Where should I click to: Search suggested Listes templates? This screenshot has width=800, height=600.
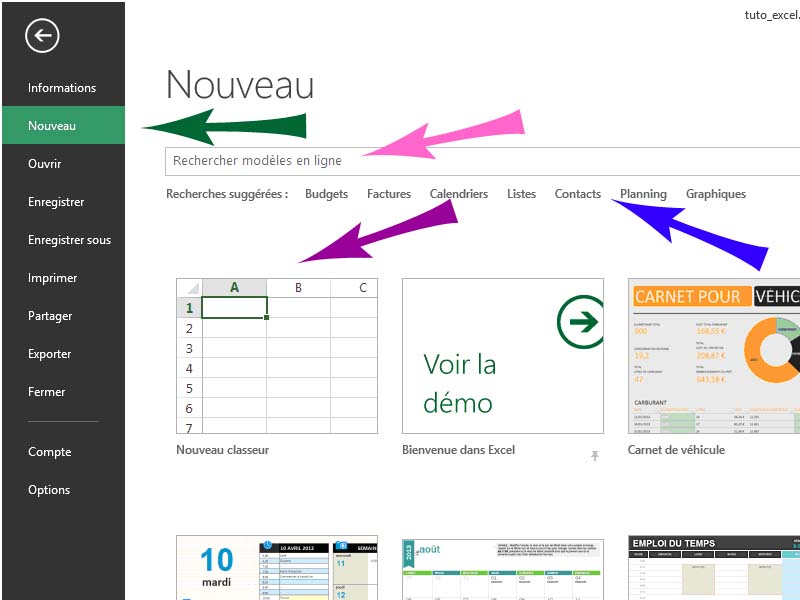521,194
